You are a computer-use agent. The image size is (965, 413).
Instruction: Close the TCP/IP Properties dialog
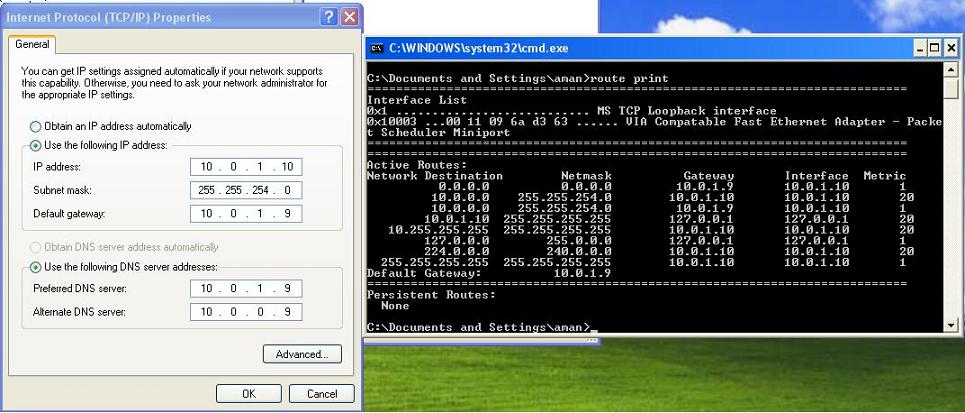(350, 17)
